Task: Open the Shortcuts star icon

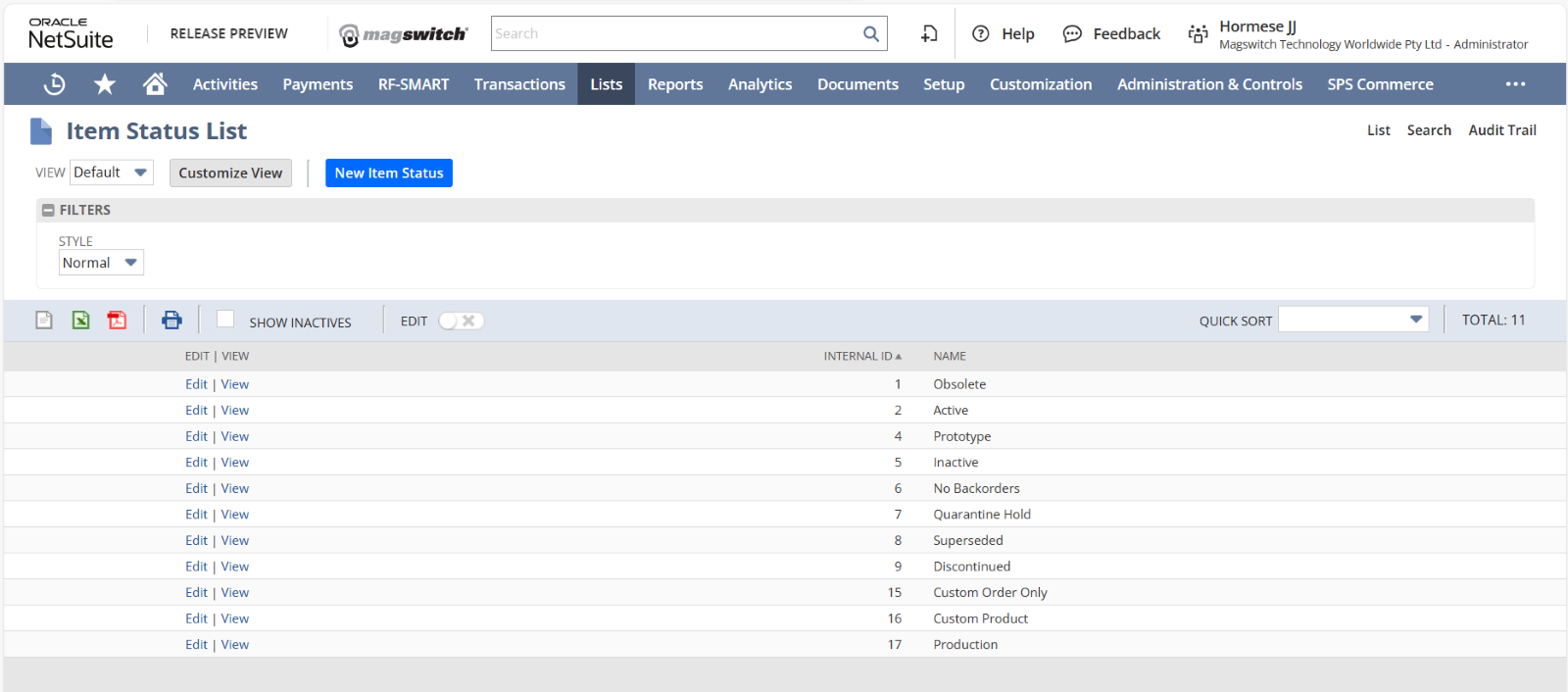Action: [105, 84]
